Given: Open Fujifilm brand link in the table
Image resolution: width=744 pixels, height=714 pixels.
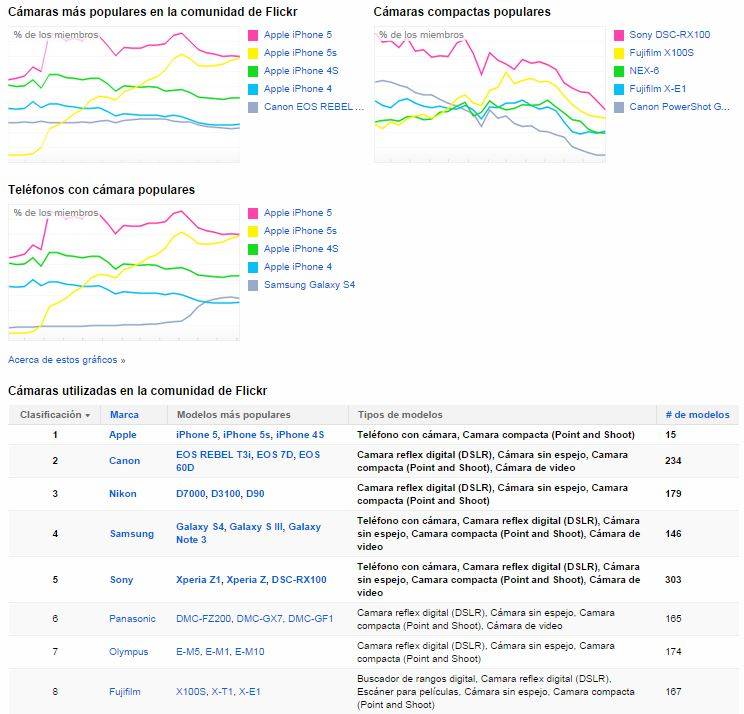Looking at the screenshot, I should pyautogui.click(x=124, y=692).
